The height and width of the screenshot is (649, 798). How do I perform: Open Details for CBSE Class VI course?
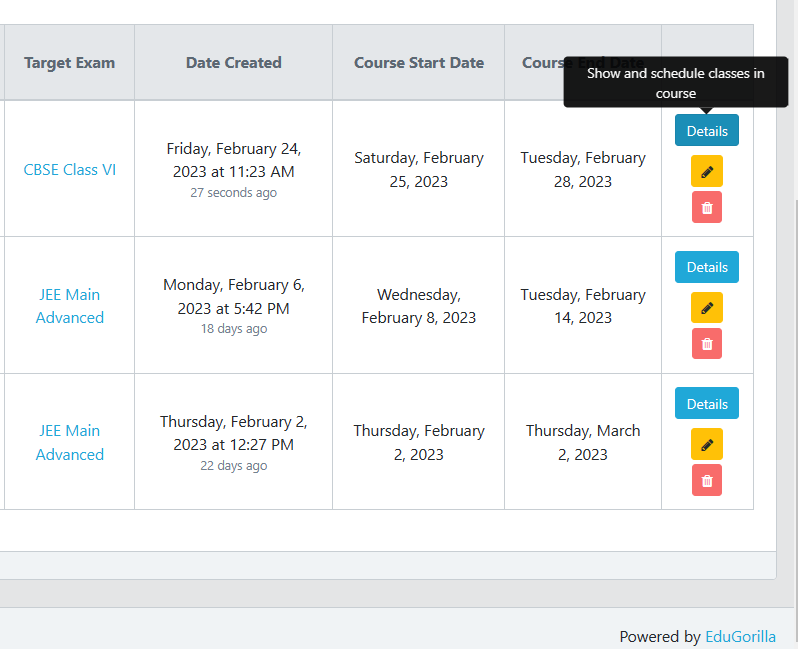coord(707,130)
